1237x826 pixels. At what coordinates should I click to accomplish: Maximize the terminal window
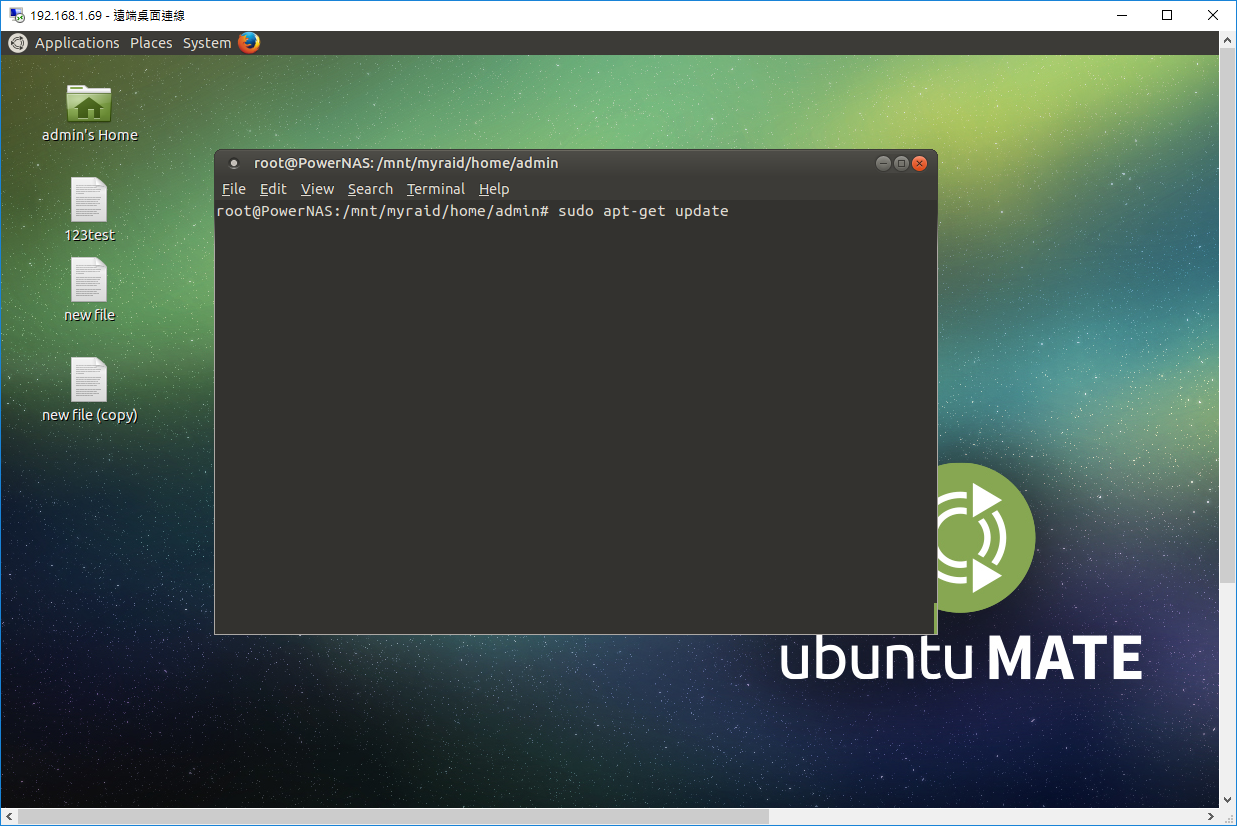click(901, 163)
